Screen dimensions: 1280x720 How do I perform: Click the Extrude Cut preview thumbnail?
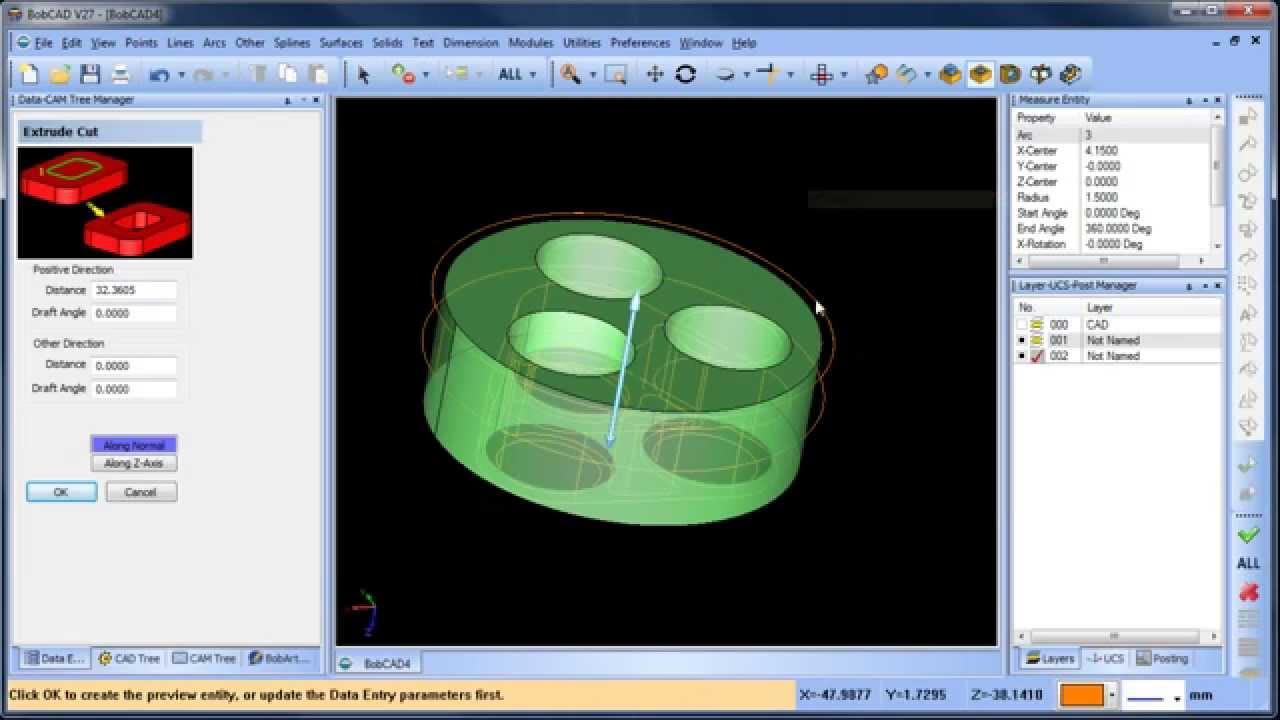(105, 203)
